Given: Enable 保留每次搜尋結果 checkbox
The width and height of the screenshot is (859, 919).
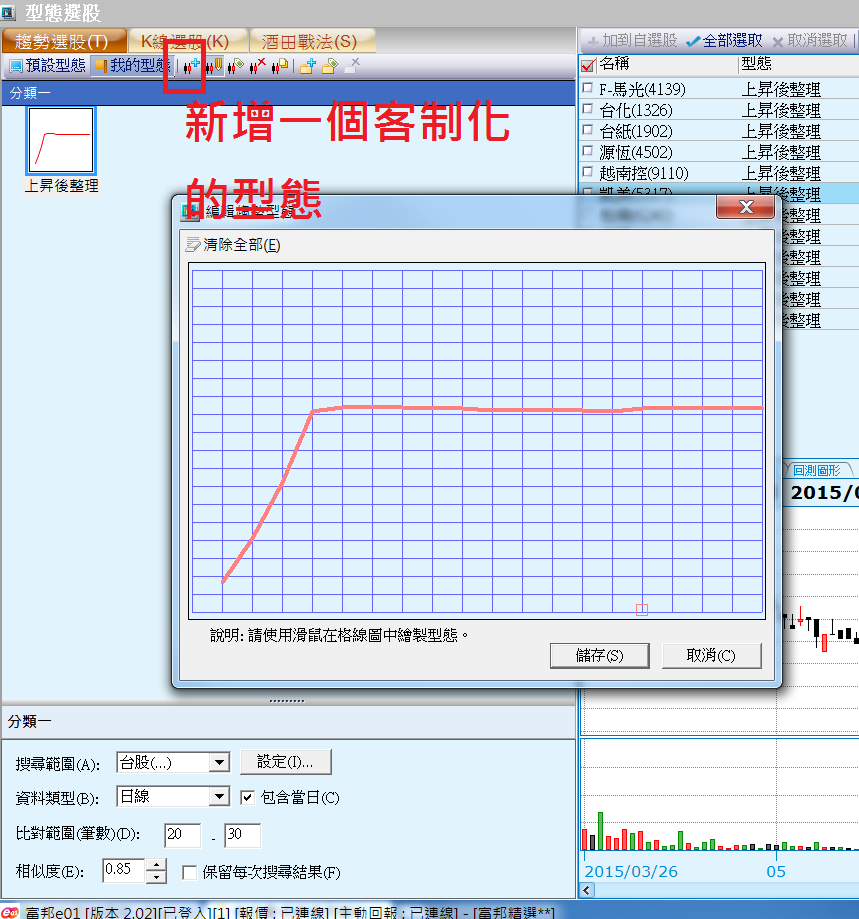Looking at the screenshot, I should pos(189,872).
